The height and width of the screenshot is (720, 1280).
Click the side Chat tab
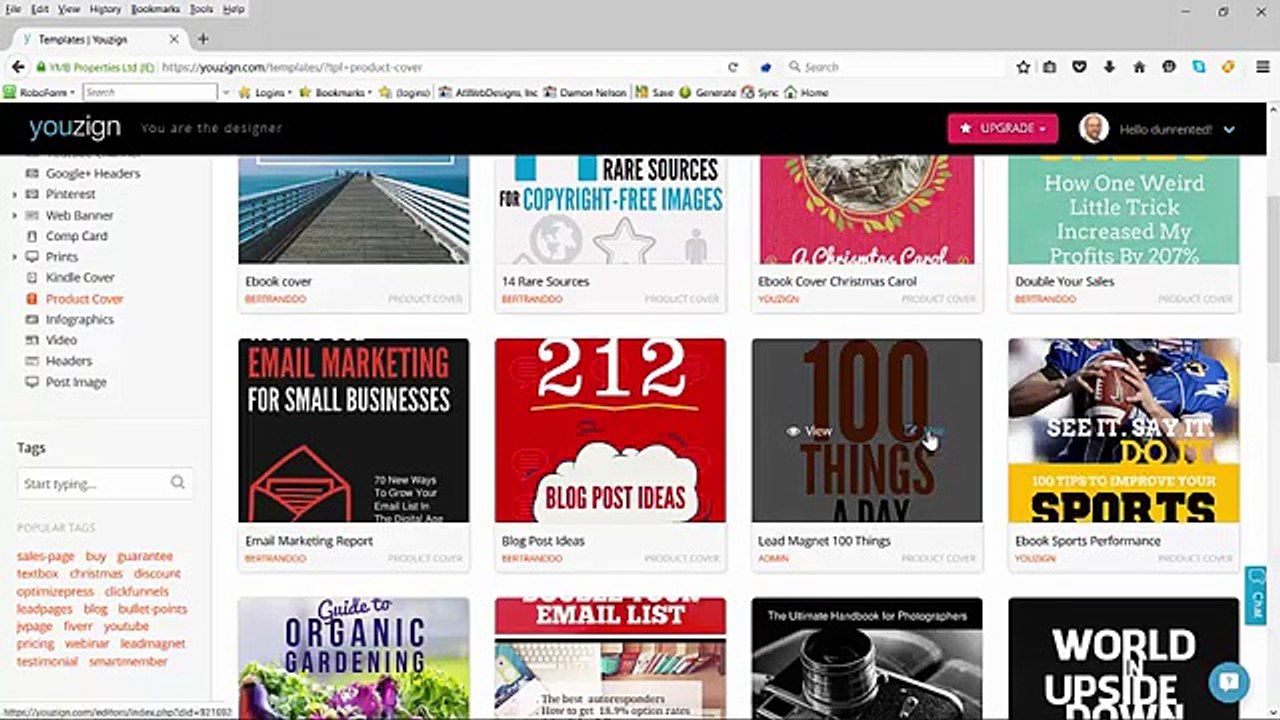tap(1256, 596)
